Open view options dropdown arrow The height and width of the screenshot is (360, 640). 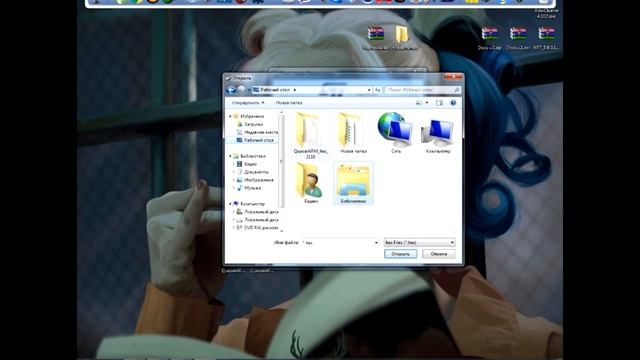(x=427, y=103)
